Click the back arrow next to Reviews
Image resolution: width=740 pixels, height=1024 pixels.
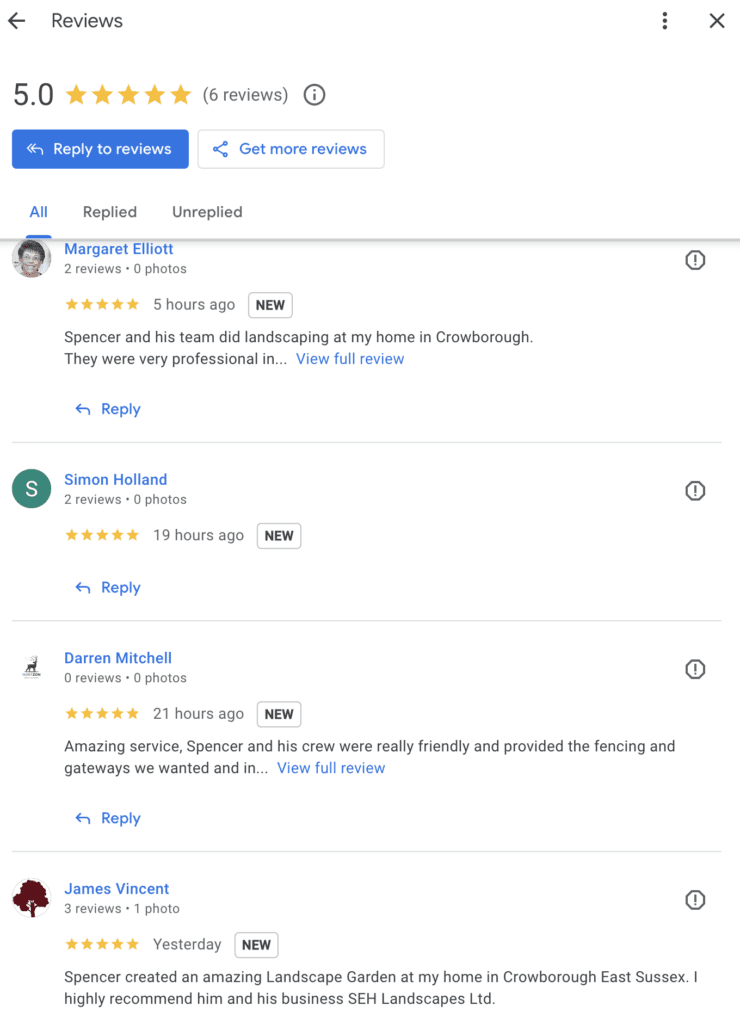click(x=16, y=20)
